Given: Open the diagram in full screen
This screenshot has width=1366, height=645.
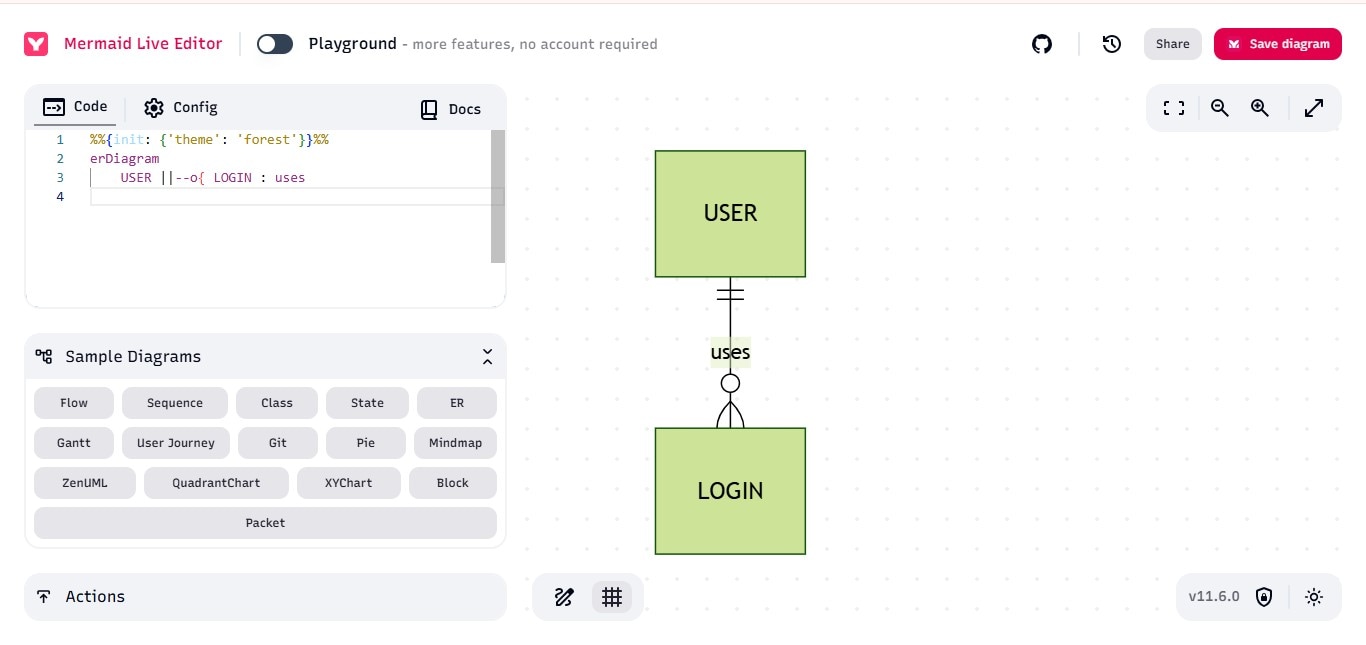Looking at the screenshot, I should (1314, 109).
